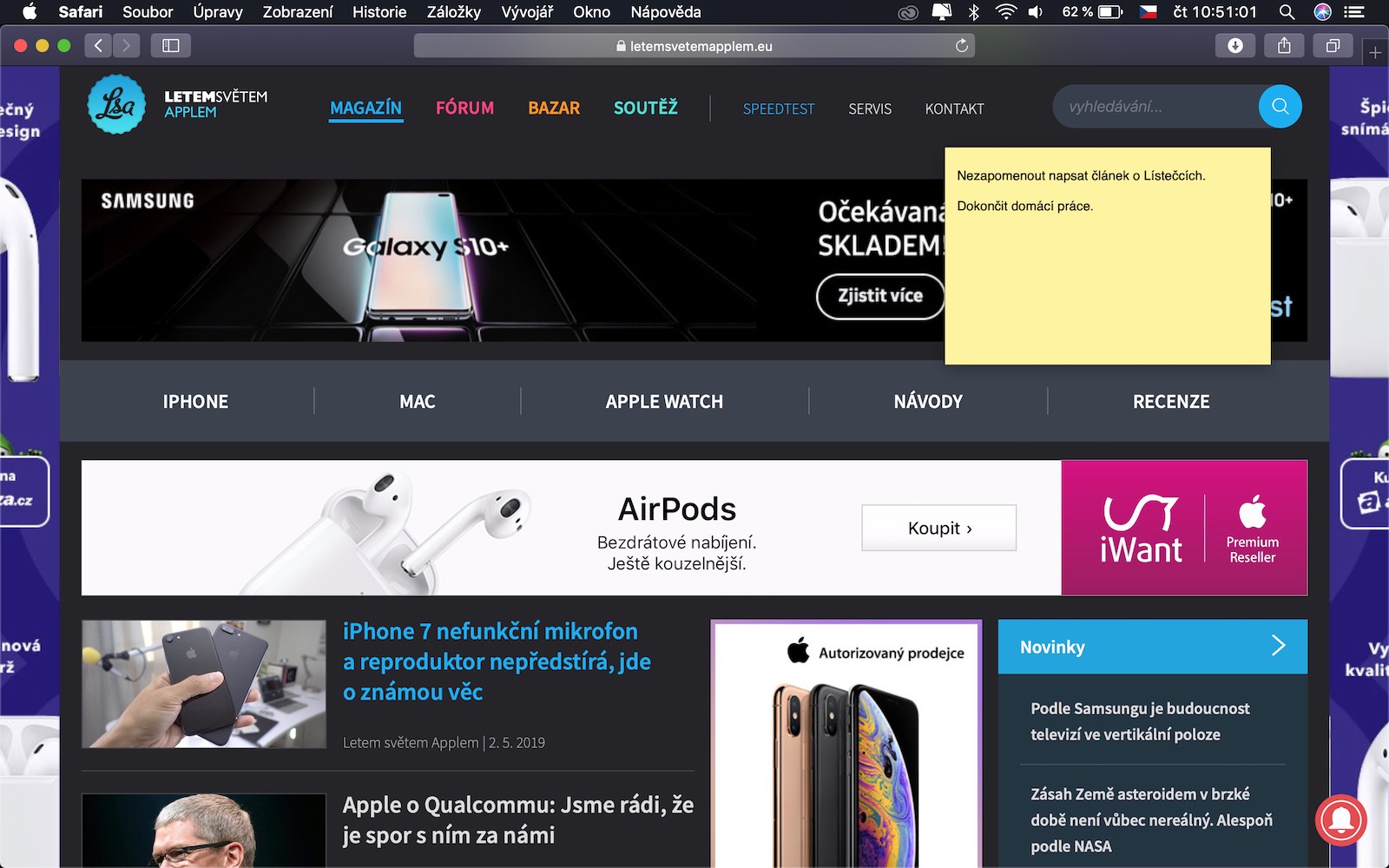Click the yellow sticky note
This screenshot has width=1389, height=868.
point(1108,256)
